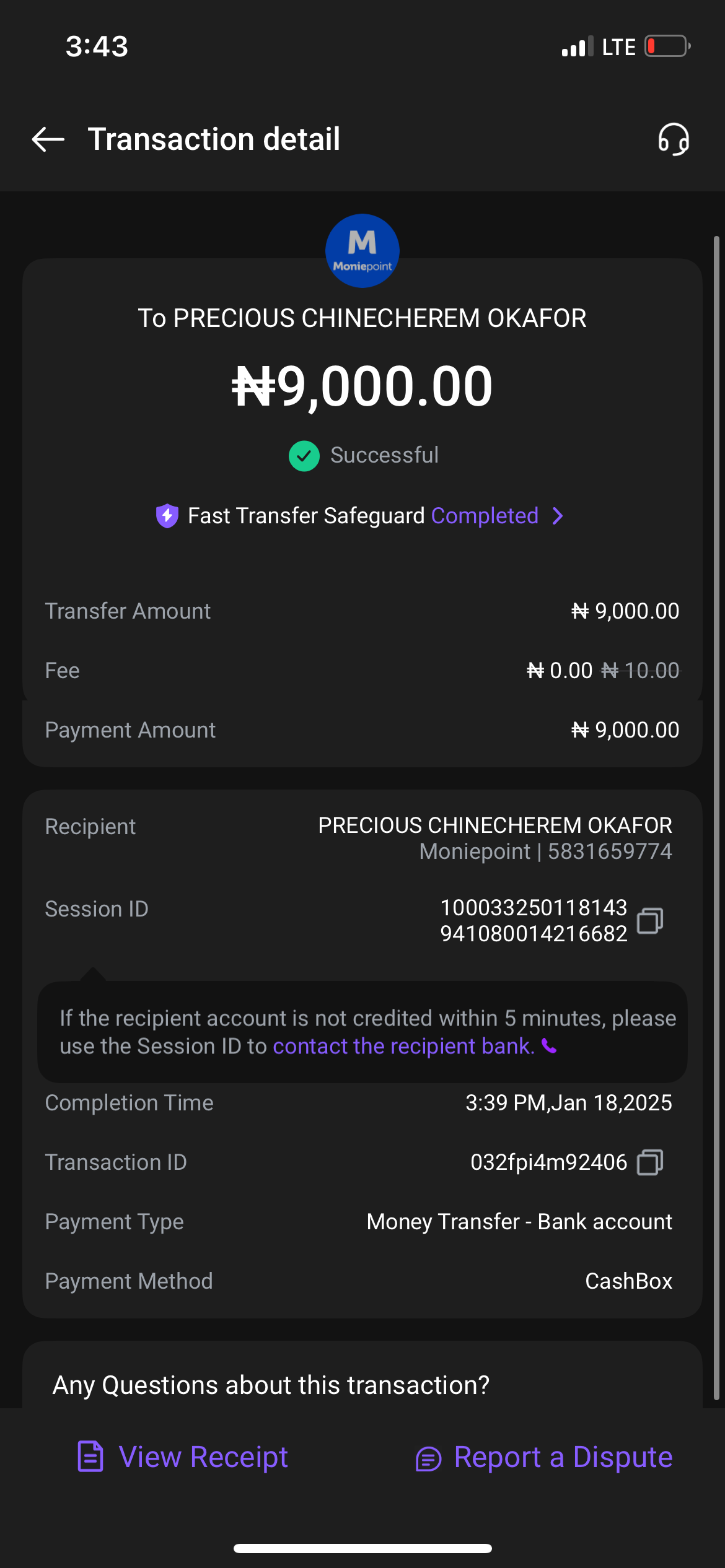The height and width of the screenshot is (1568, 725).
Task: Tap the back arrow icon
Action: click(x=48, y=139)
